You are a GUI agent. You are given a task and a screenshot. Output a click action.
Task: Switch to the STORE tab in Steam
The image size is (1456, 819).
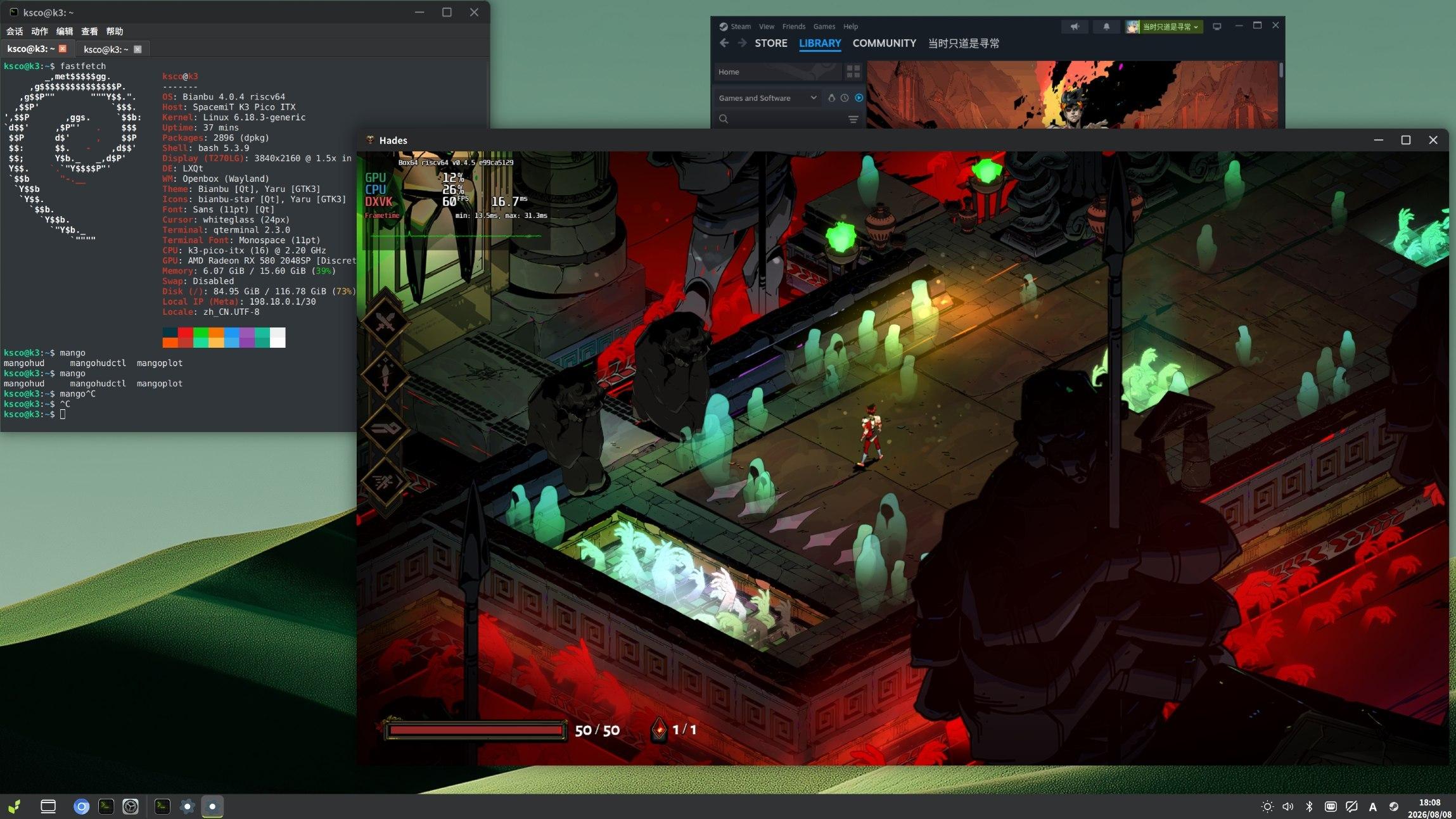tap(771, 43)
